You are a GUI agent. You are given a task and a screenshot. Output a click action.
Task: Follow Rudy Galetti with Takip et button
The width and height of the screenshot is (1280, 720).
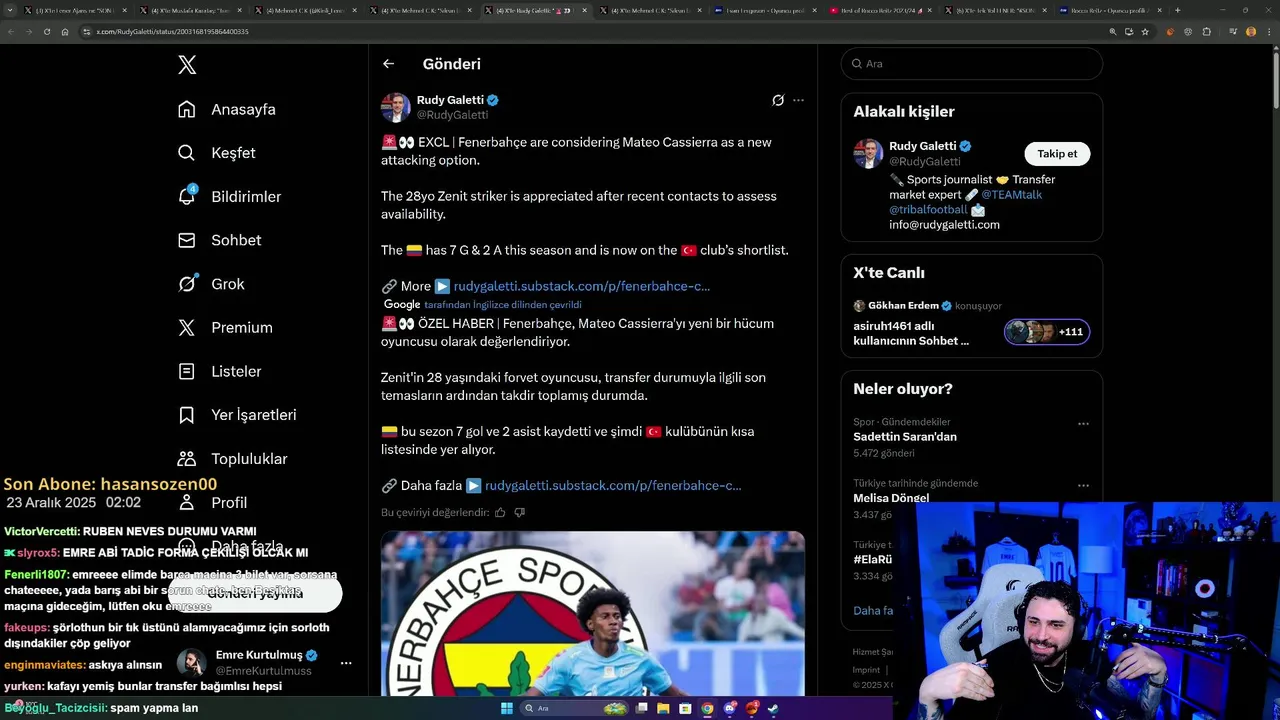1057,154
